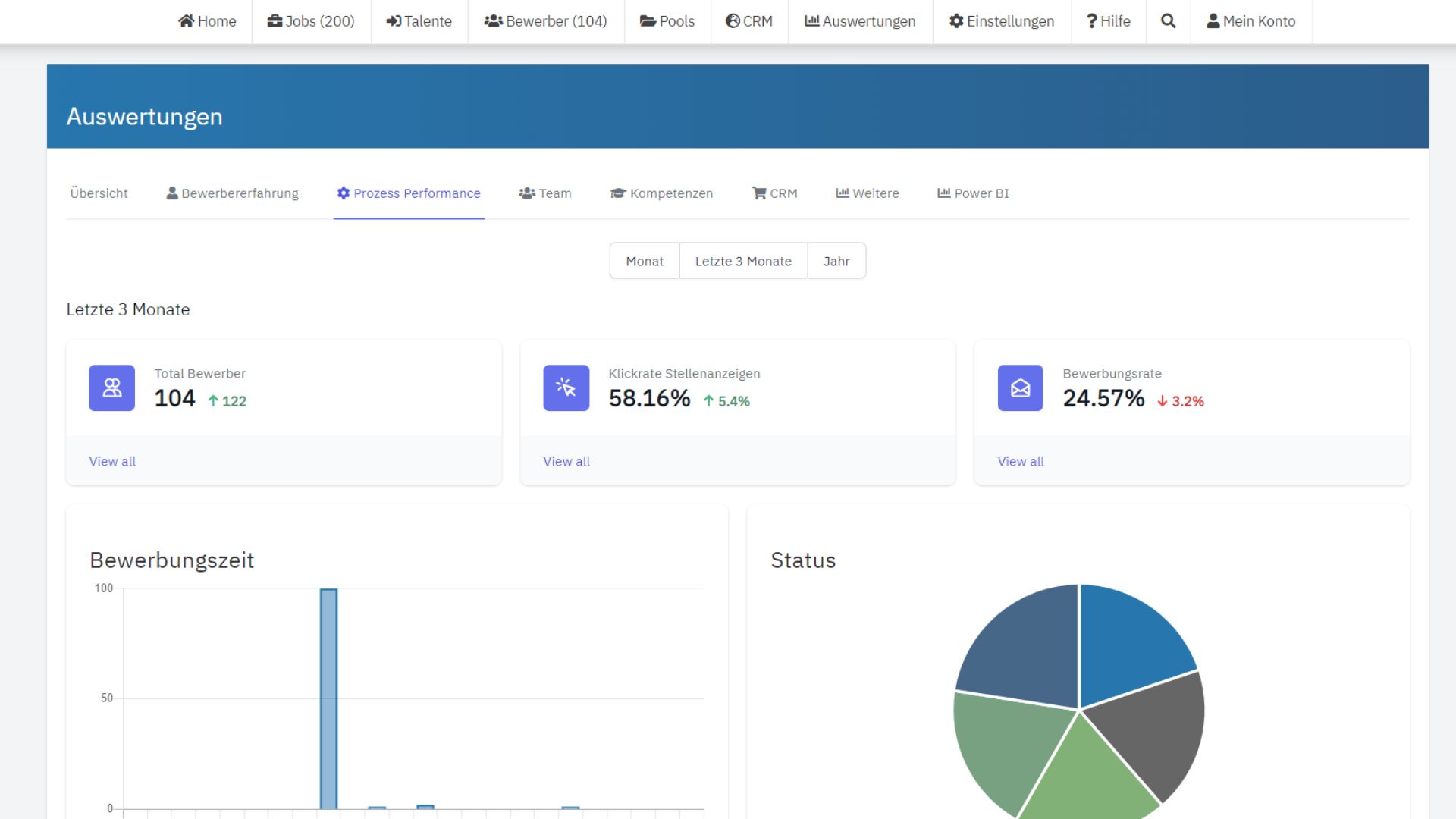Open the Power BI tab
Viewport: 1456px width, 819px height.
pos(973,193)
